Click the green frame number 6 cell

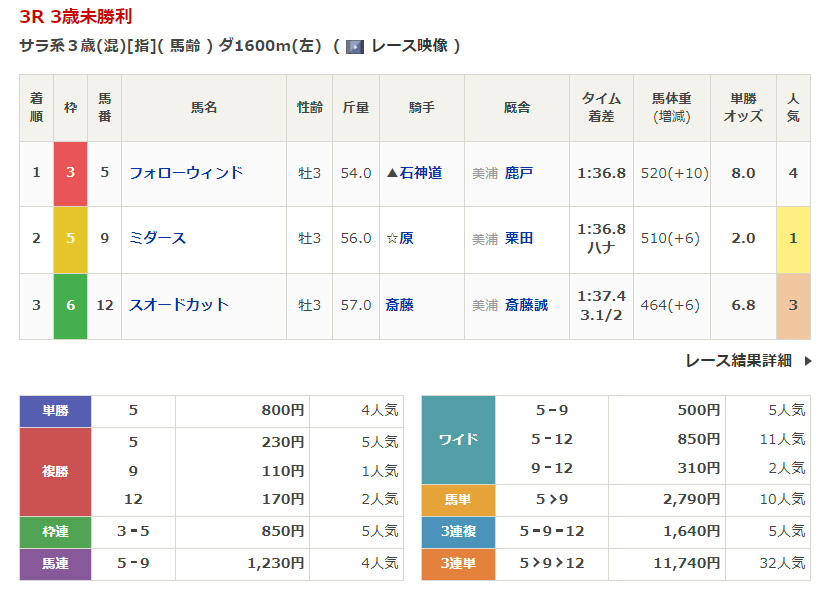click(70, 305)
